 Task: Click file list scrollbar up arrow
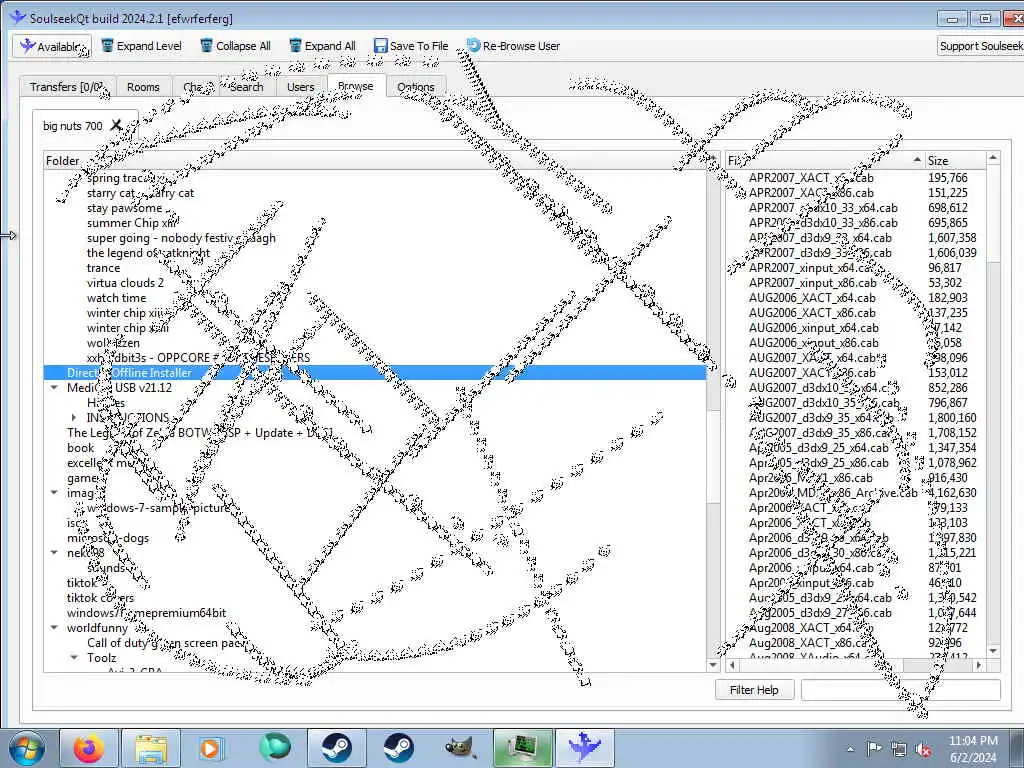[x=993, y=157]
